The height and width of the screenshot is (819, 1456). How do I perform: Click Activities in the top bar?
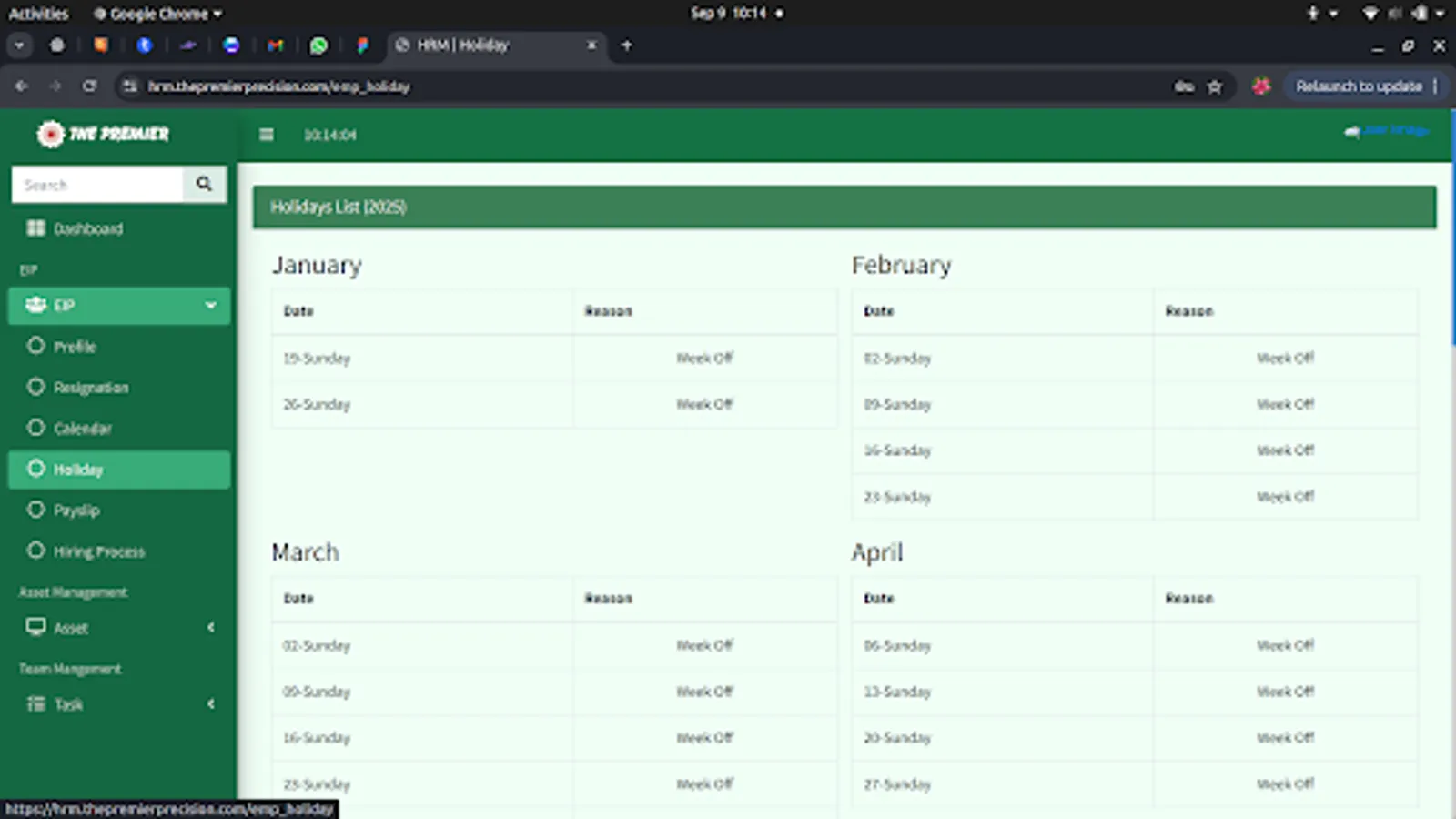[x=38, y=14]
